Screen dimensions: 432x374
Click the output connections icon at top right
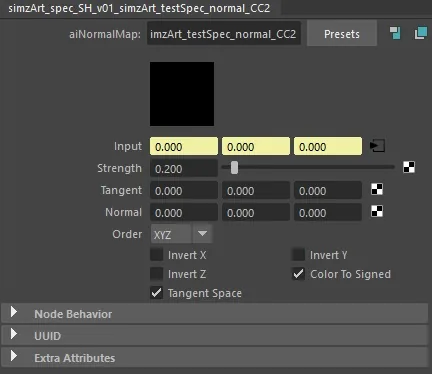[x=421, y=33]
